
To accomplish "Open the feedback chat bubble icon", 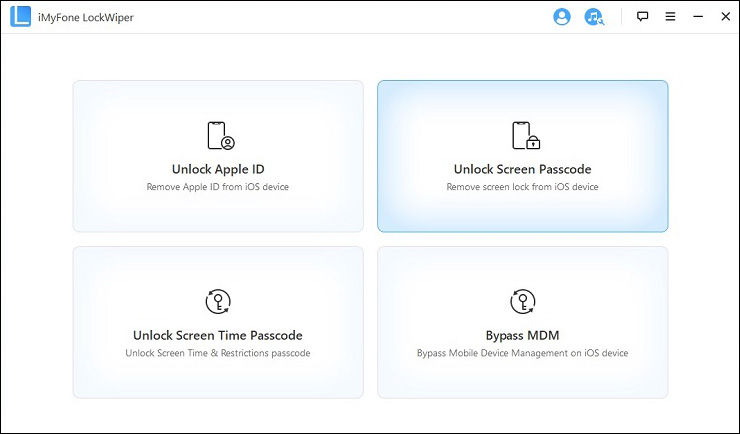I will tap(642, 17).
